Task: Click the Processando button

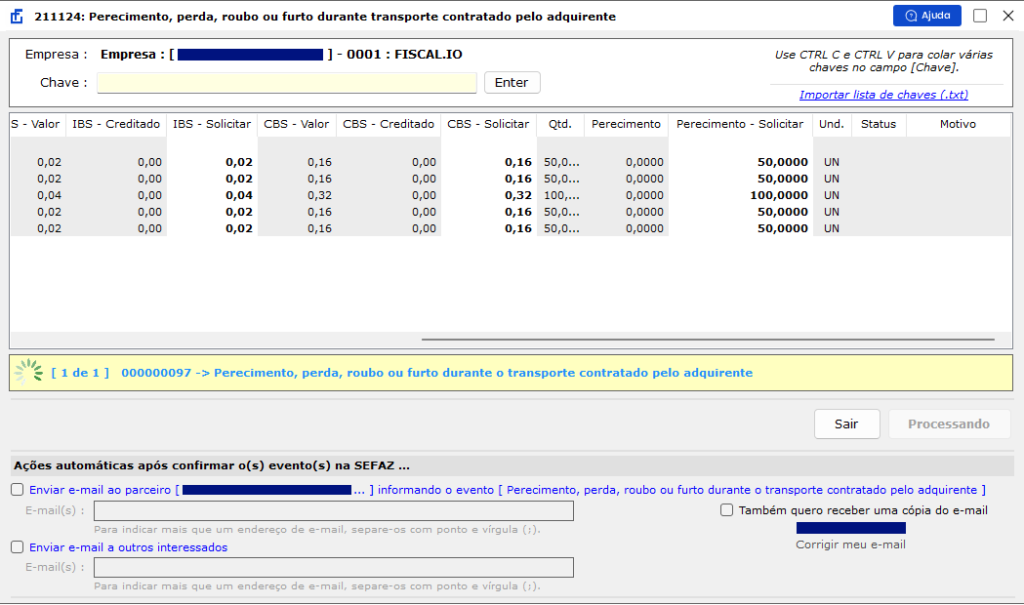Action: pos(948,424)
